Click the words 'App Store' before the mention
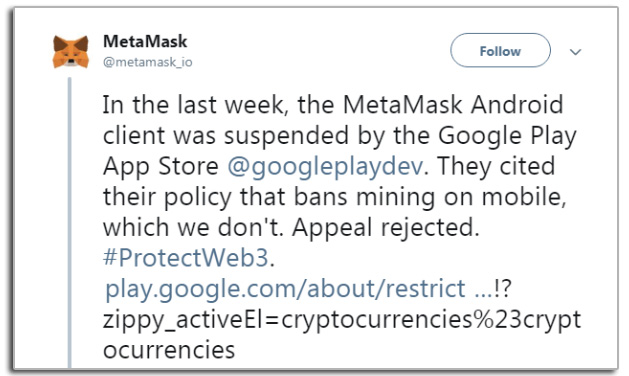 [160, 167]
